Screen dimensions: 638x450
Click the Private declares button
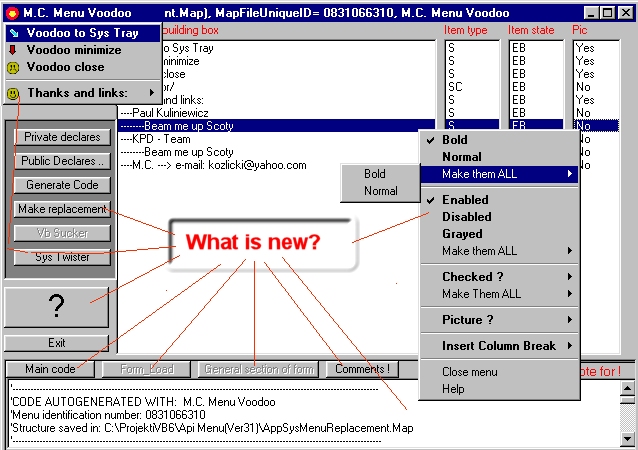61,137
